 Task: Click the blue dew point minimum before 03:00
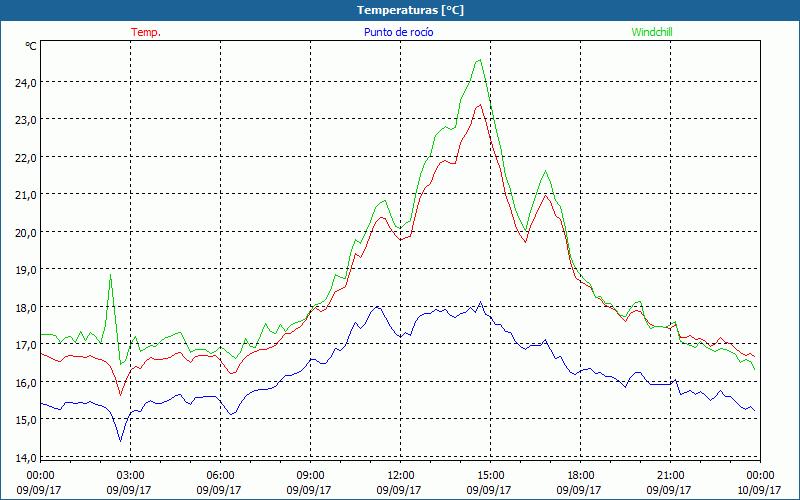[x=120, y=440]
